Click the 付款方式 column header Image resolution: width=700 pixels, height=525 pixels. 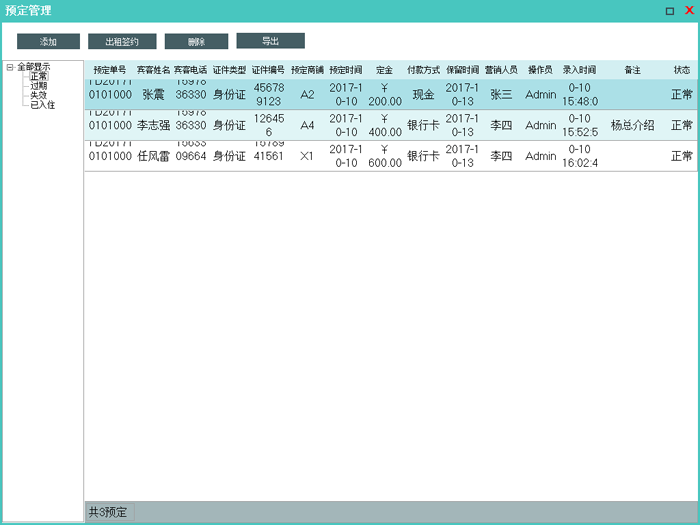[423, 71]
